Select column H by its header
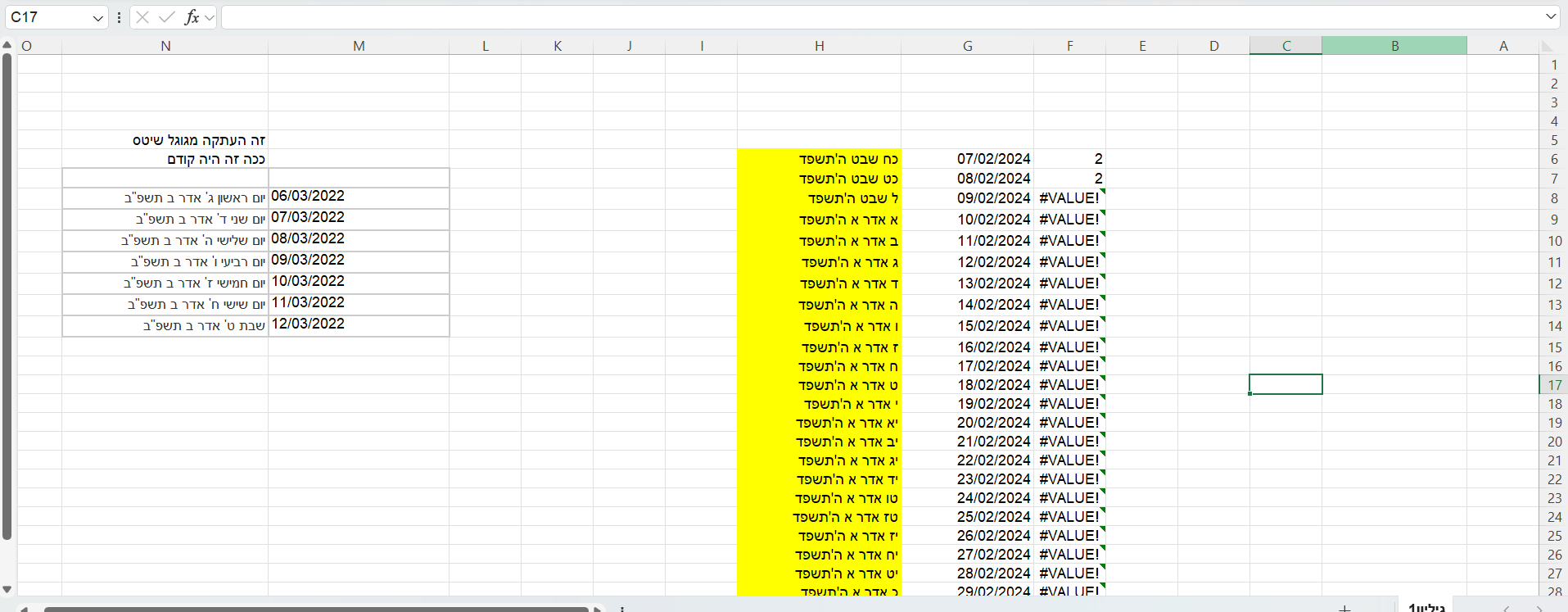1568x612 pixels. click(x=819, y=46)
